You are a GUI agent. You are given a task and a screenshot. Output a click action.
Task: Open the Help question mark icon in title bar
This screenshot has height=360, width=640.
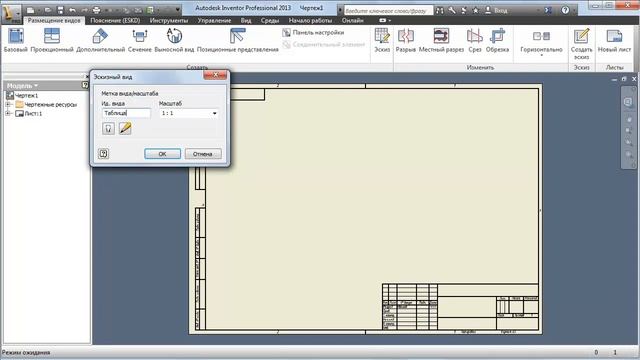click(565, 11)
